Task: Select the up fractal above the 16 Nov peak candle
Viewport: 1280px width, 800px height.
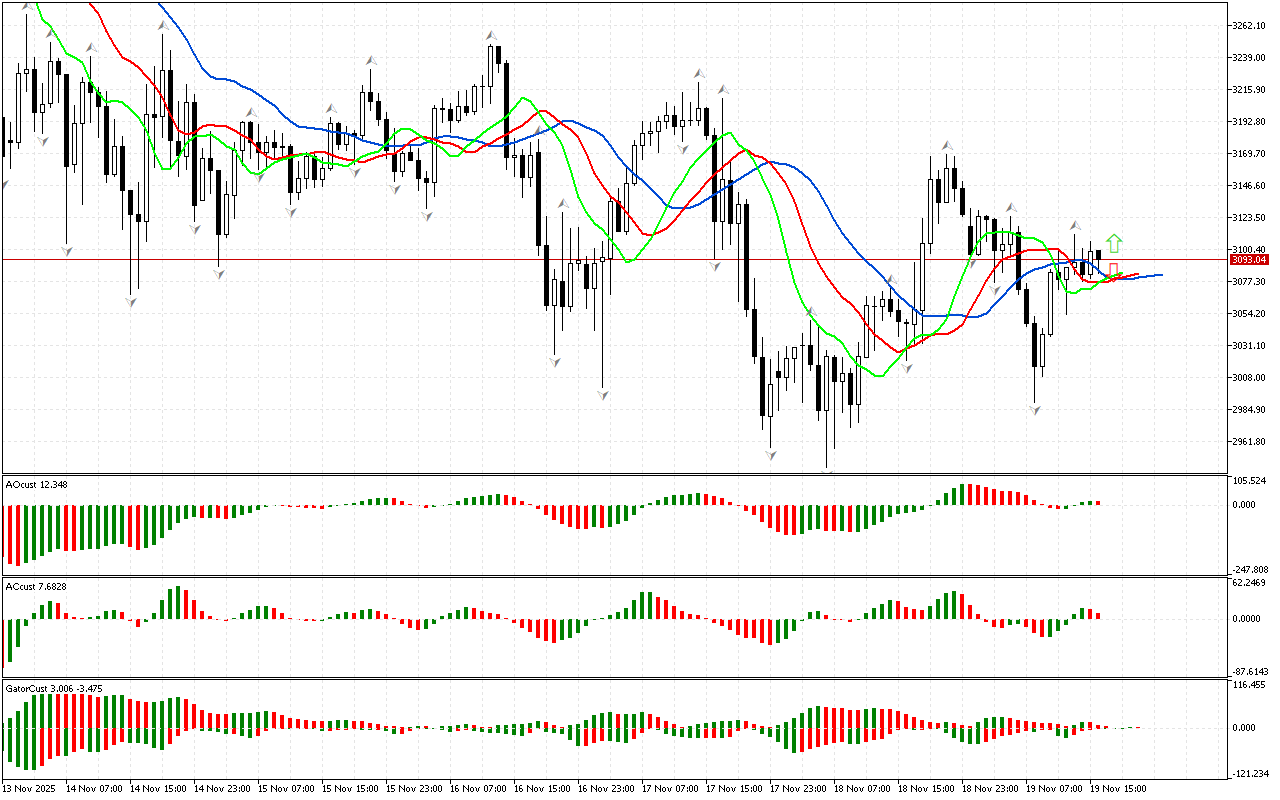Action: [492, 36]
